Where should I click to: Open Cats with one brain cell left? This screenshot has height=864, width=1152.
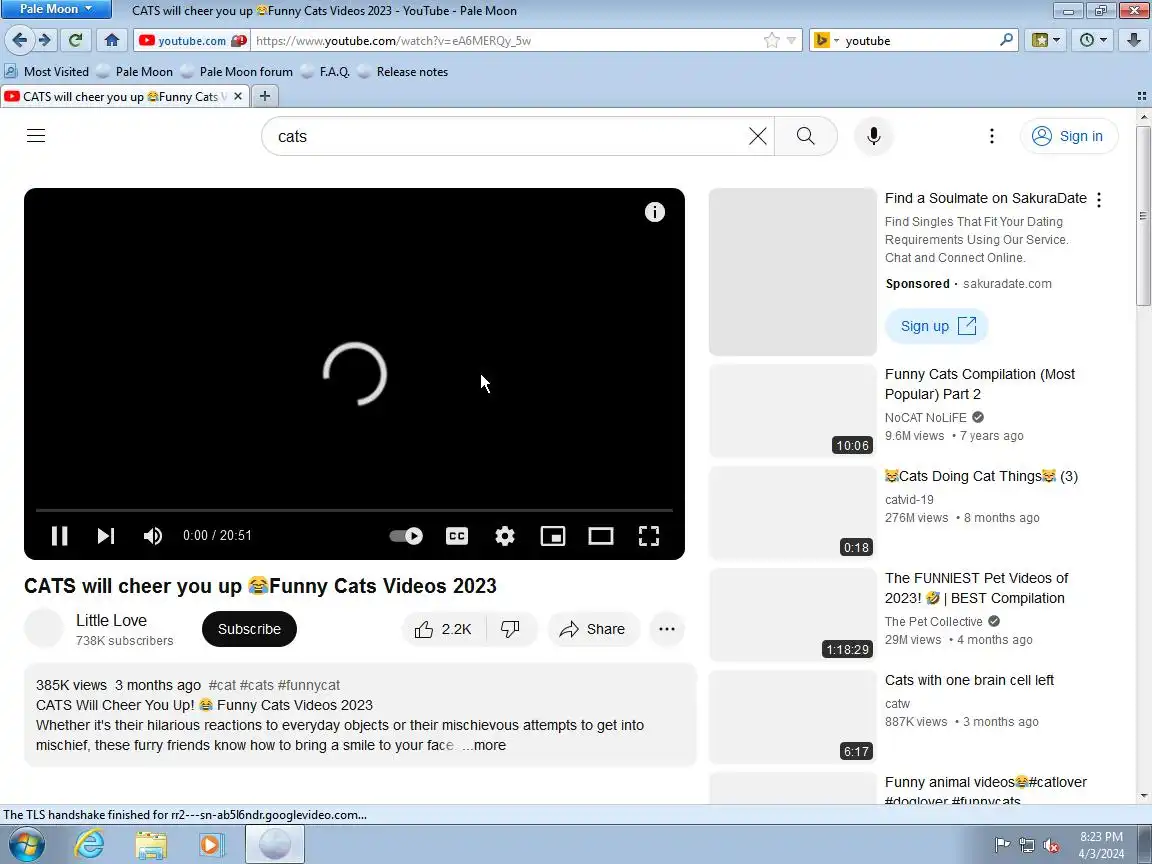969,680
